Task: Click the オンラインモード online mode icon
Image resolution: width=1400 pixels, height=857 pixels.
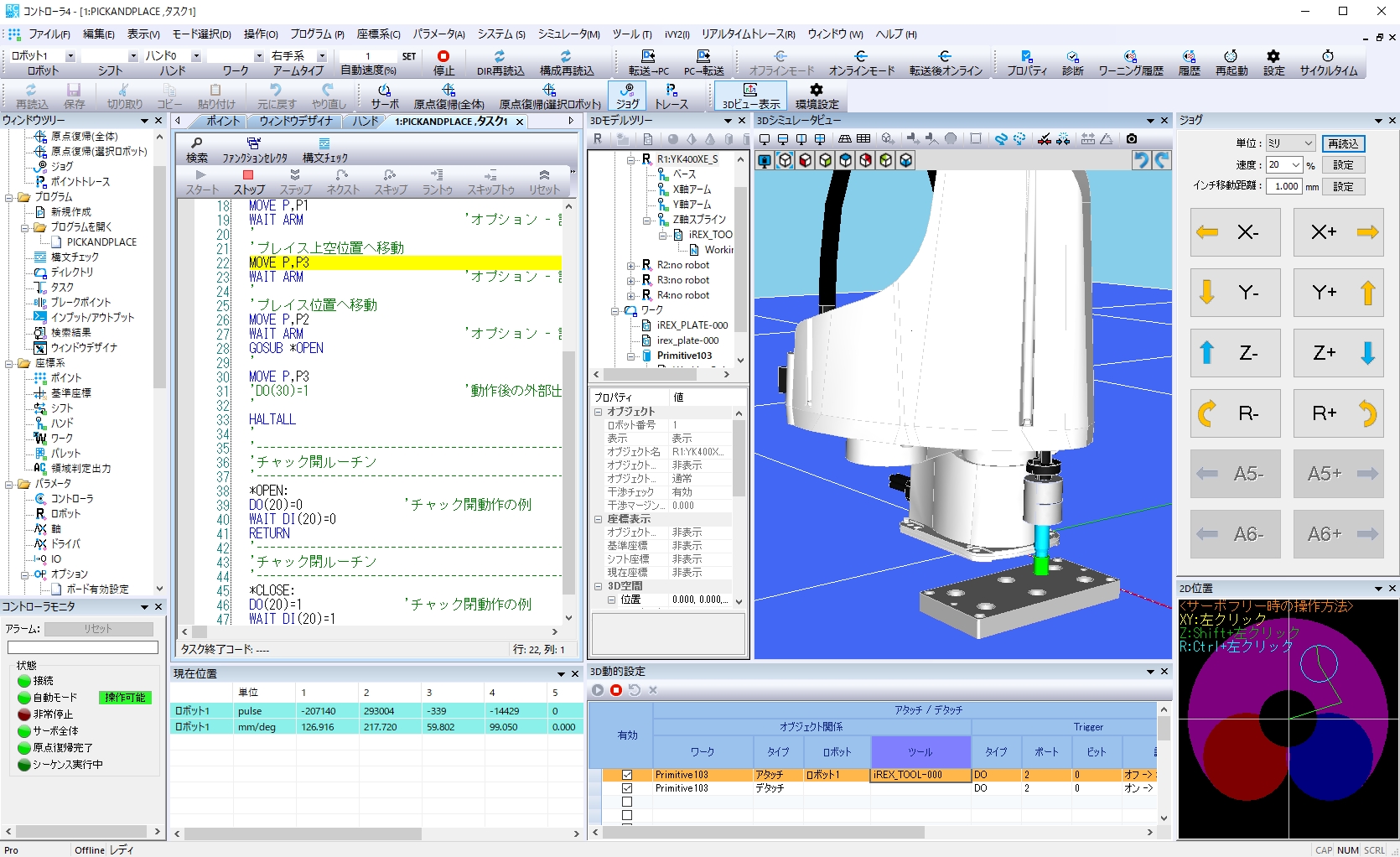Action: (x=861, y=62)
